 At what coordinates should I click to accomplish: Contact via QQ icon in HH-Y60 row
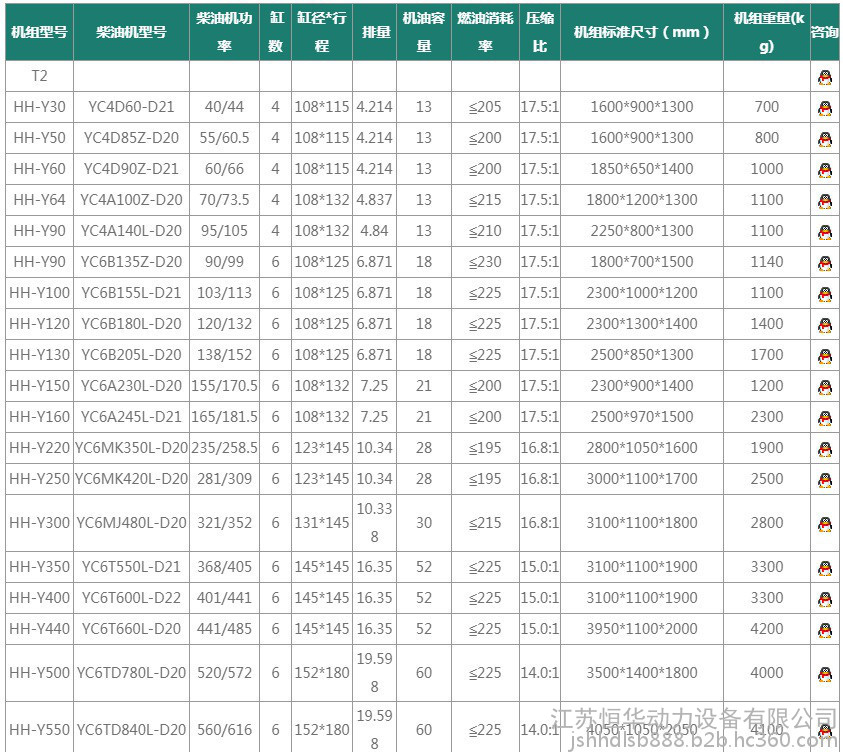(x=825, y=171)
